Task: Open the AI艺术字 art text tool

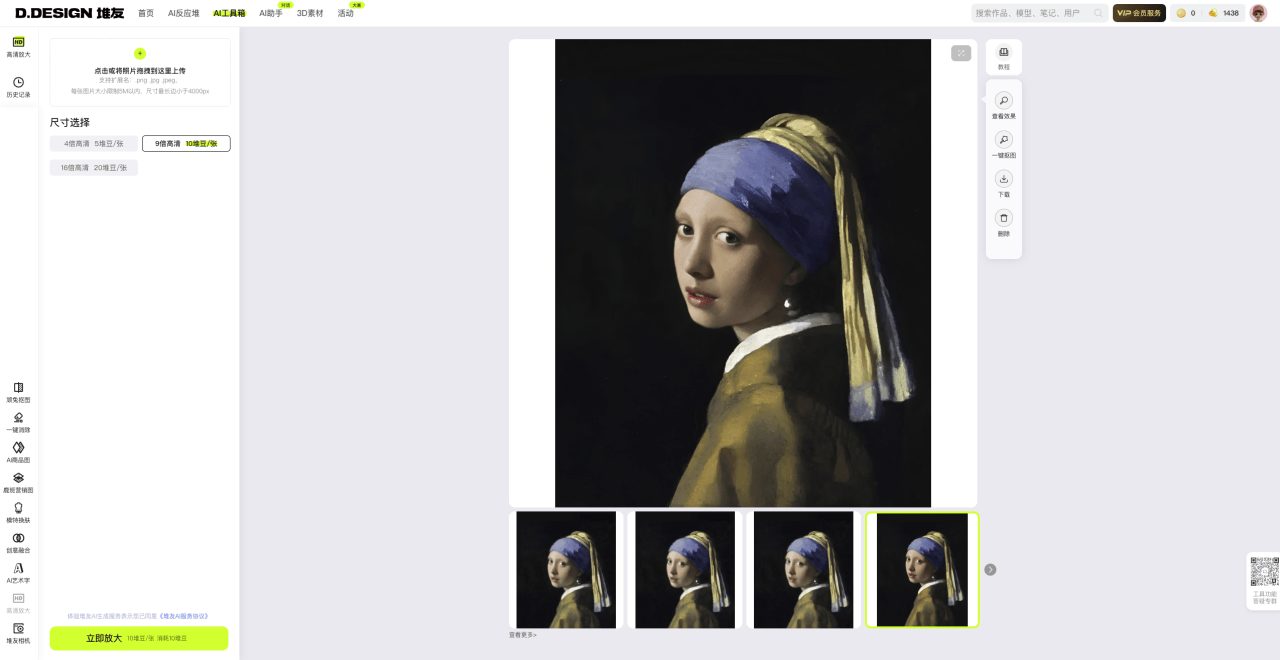Action: coord(18,572)
